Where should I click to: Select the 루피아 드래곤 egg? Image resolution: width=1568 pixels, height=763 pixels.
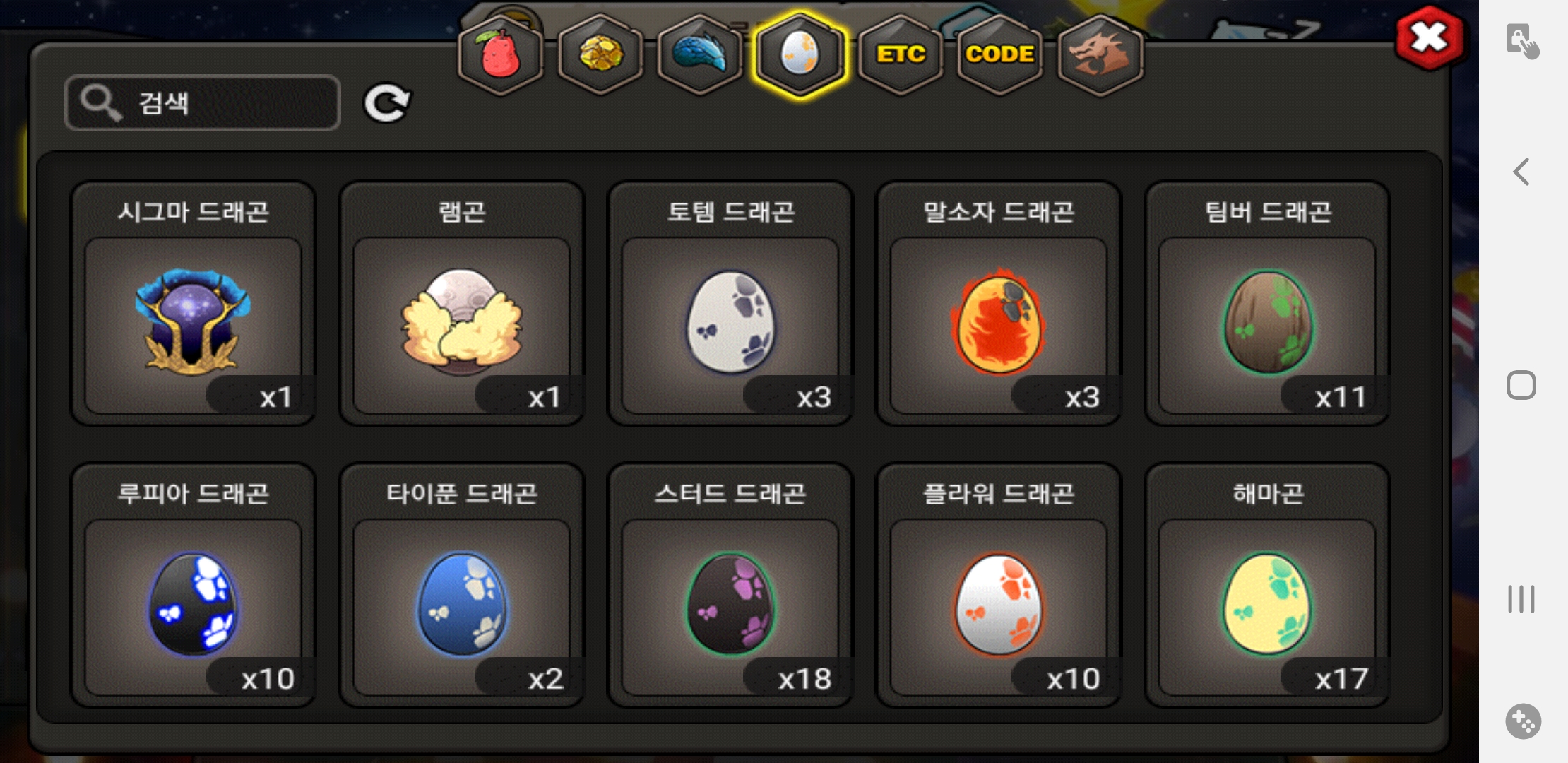[x=193, y=585]
